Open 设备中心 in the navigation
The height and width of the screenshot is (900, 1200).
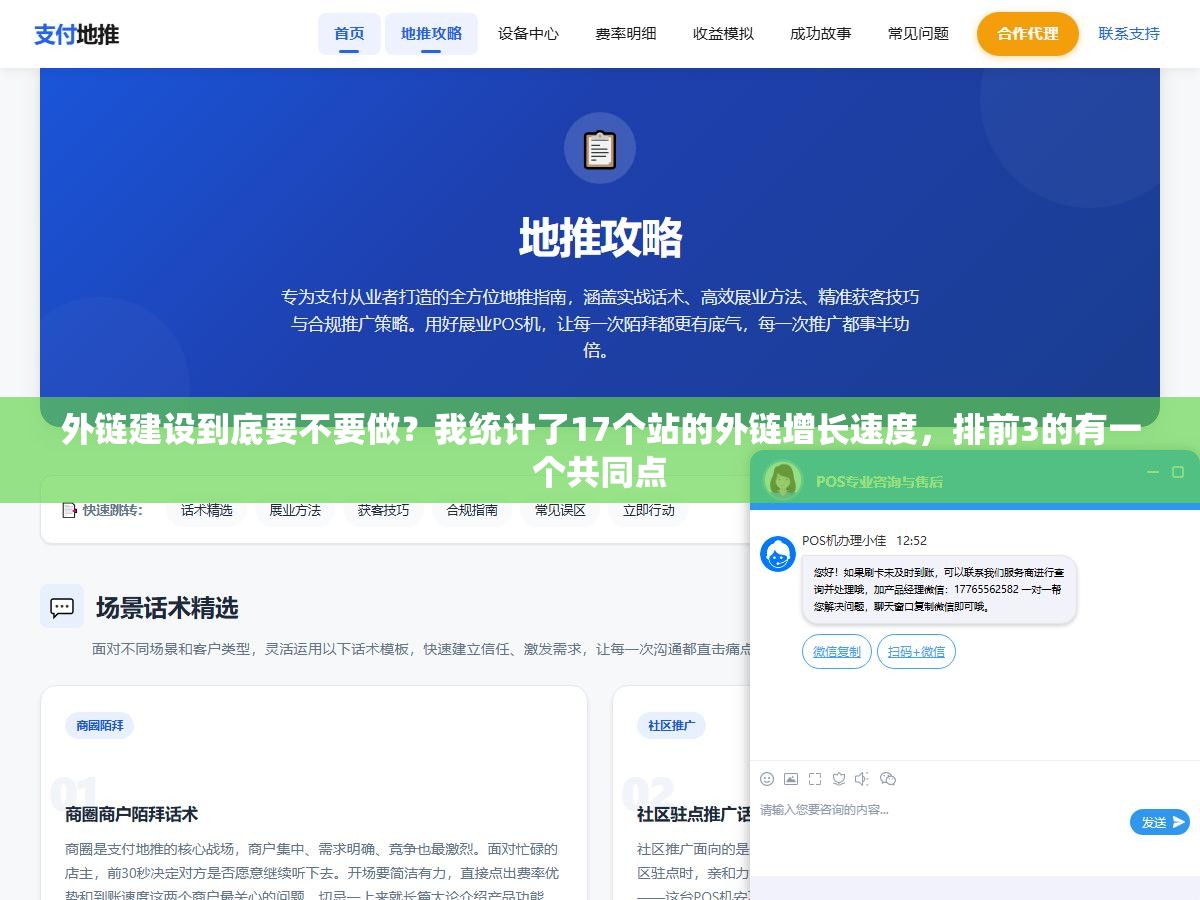pos(528,33)
